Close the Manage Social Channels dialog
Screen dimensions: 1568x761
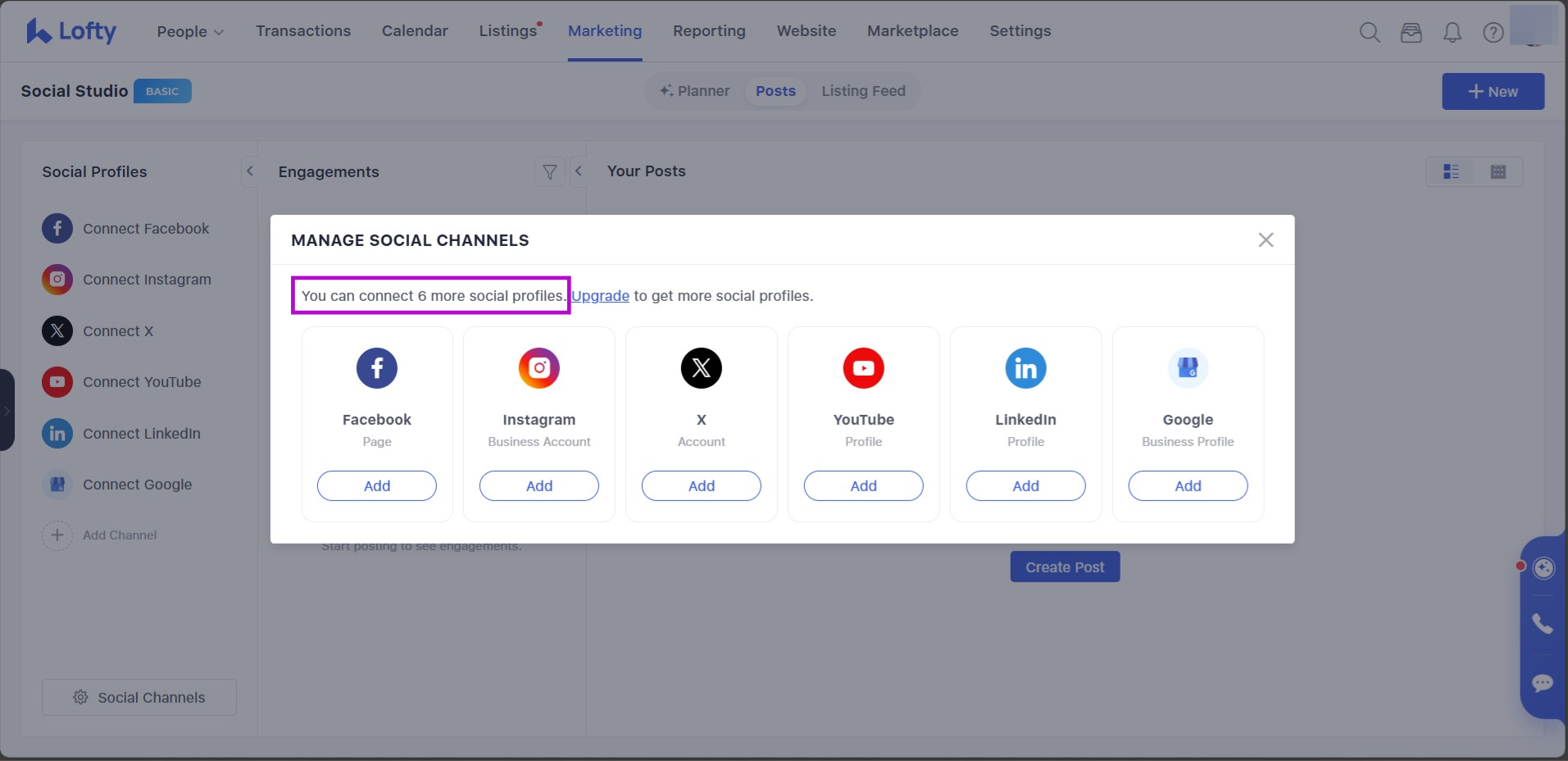tap(1266, 239)
